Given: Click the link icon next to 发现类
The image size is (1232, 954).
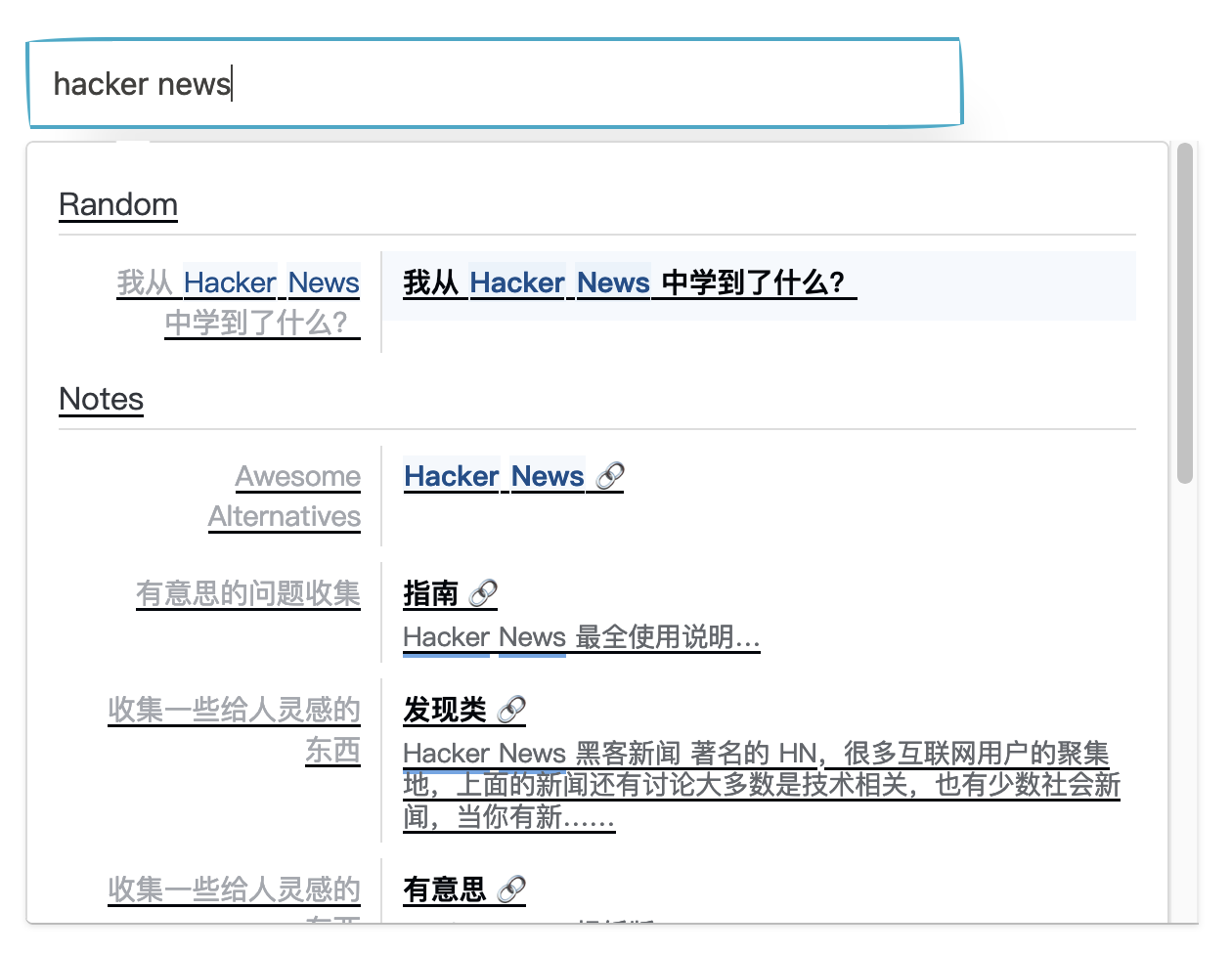Looking at the screenshot, I should (512, 710).
